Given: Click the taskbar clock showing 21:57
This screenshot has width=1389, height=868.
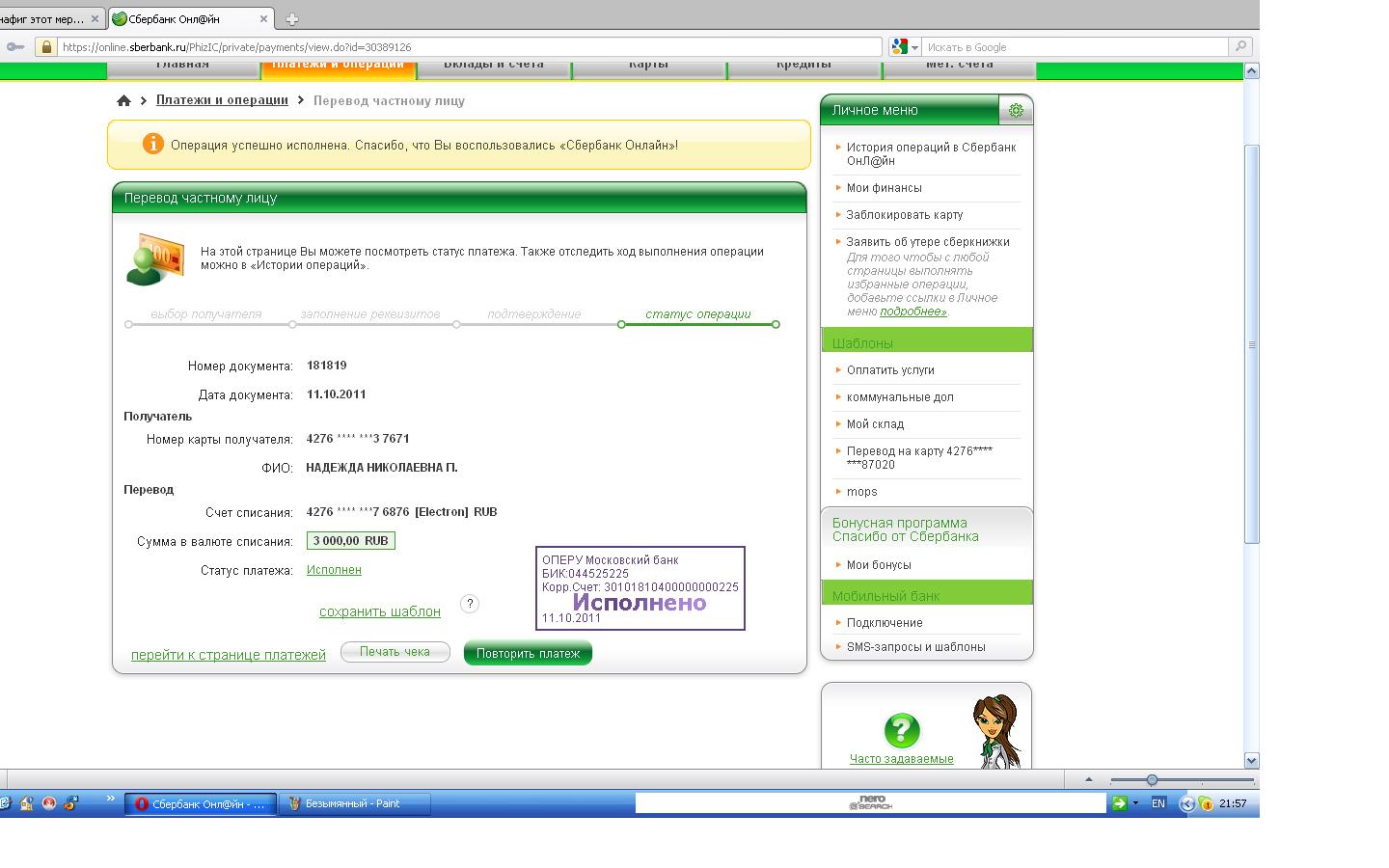Looking at the screenshot, I should [x=1233, y=803].
